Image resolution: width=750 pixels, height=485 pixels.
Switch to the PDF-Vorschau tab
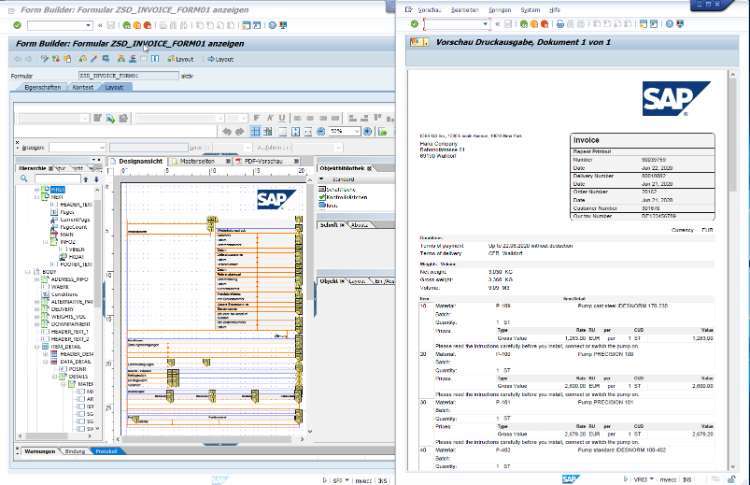[263, 160]
